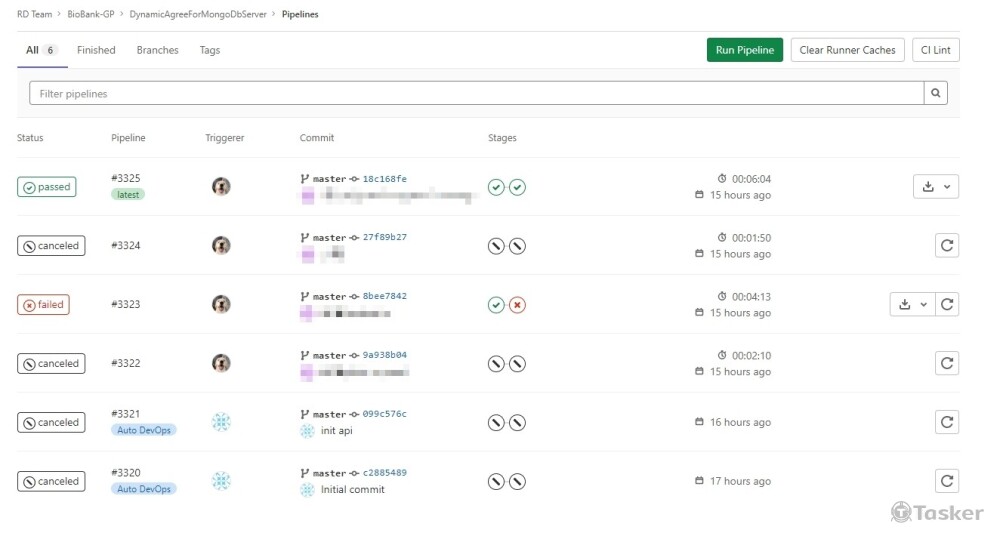Viewport: 1000px width, 533px height.
Task: Open pipeline #3323 link
Action: click(x=126, y=304)
